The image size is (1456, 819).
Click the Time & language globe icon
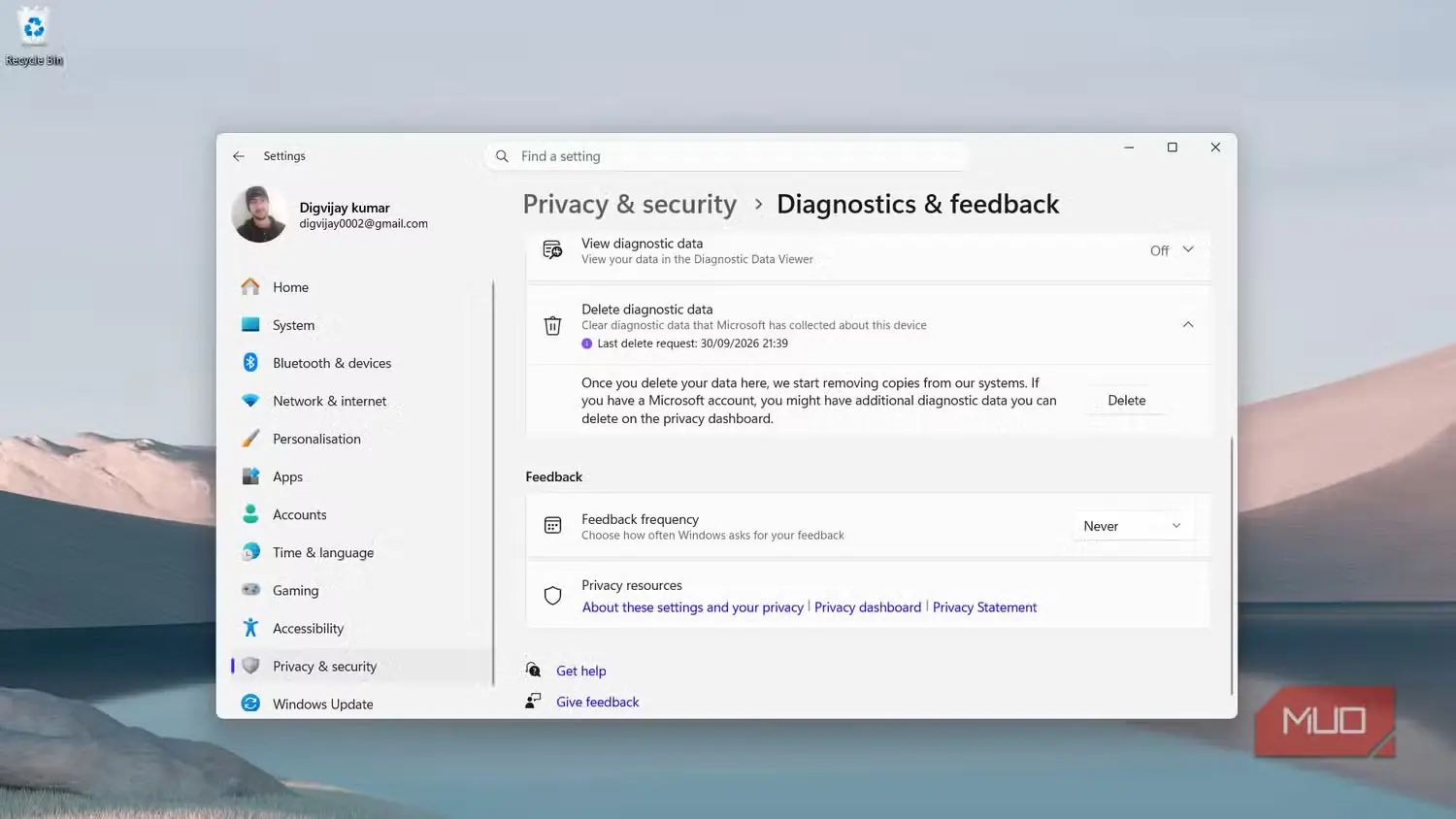point(250,552)
